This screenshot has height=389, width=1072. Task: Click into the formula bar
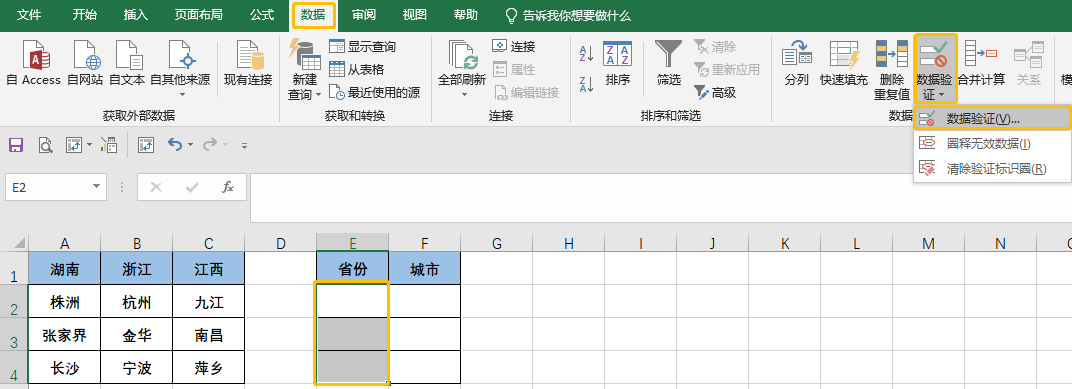[660, 198]
